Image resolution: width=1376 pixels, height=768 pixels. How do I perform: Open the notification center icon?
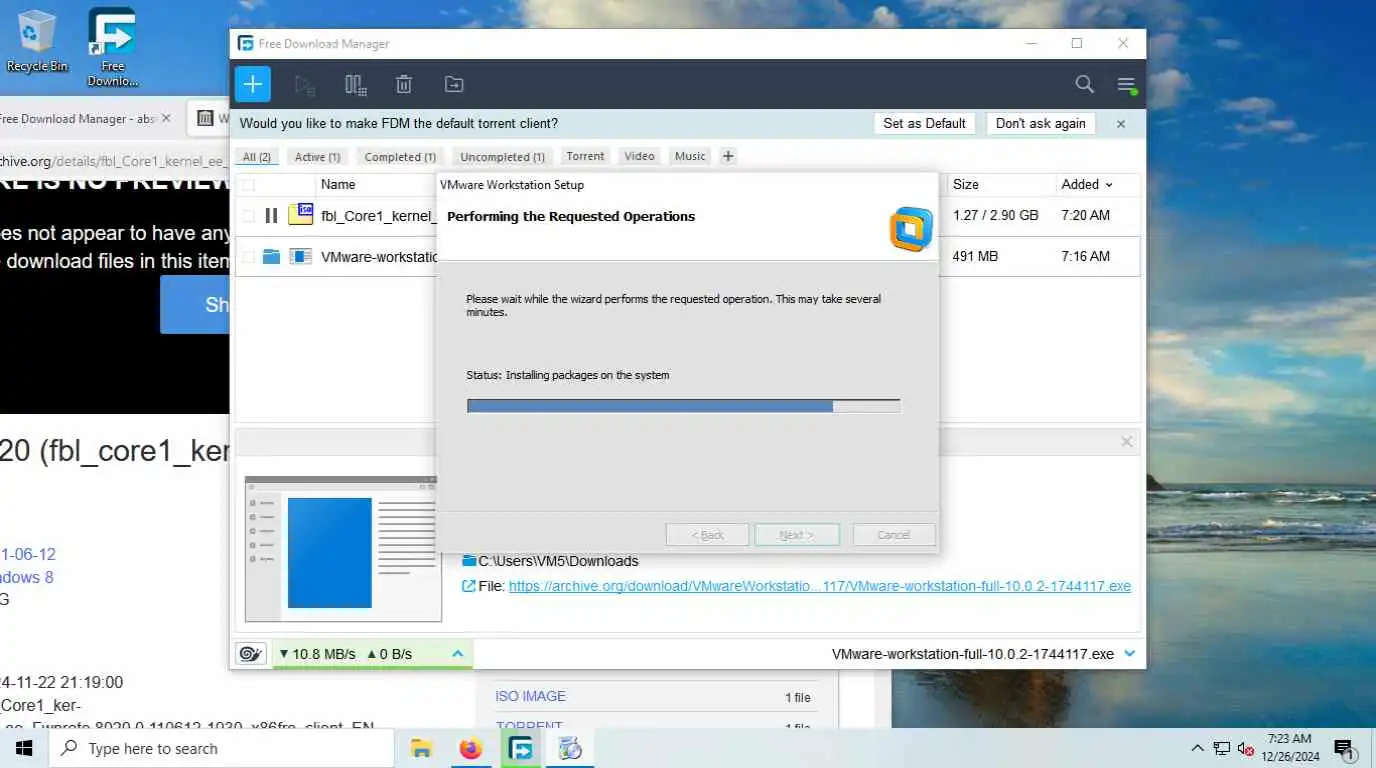1344,748
